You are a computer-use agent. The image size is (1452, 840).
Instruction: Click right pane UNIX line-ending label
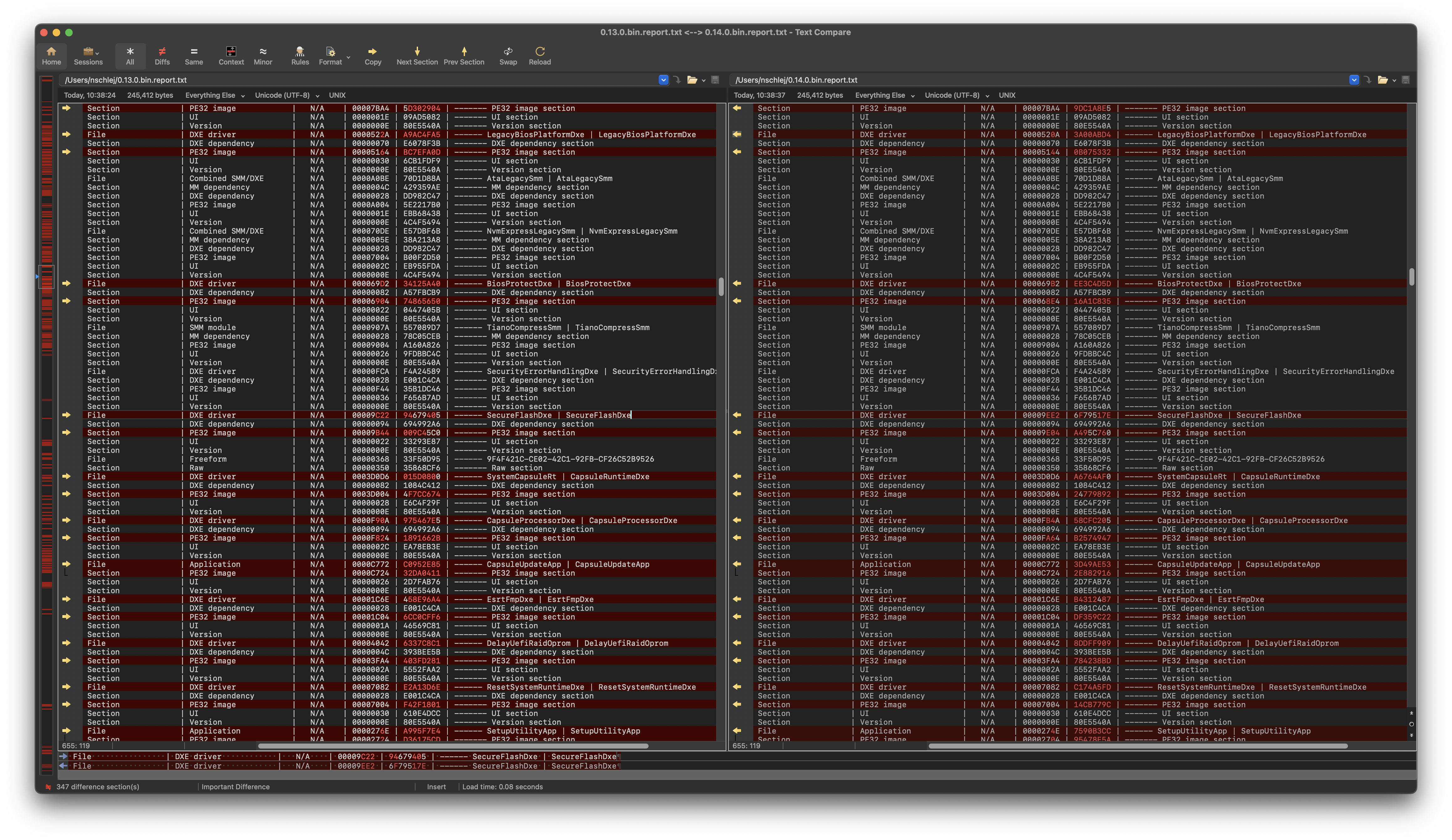click(1007, 95)
